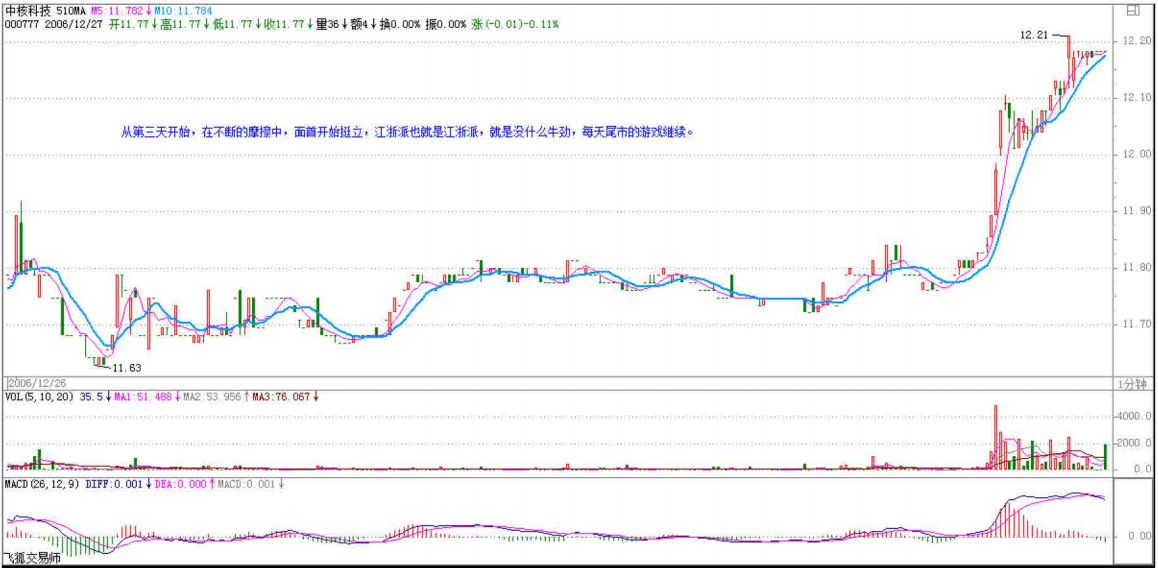The image size is (1158, 568).
Task: Select the M10 moving average label
Action: click(185, 10)
